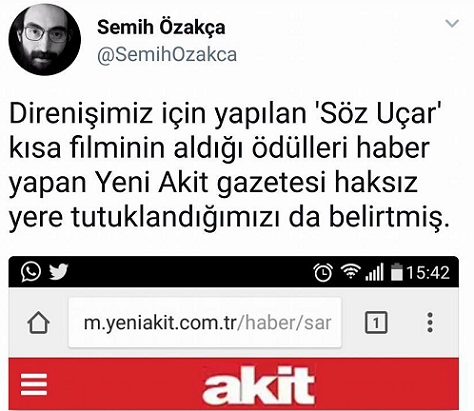This screenshot has height=411, width=474.
Task: Click the tweet text about 'Söz Uçar'
Action: (x=229, y=166)
